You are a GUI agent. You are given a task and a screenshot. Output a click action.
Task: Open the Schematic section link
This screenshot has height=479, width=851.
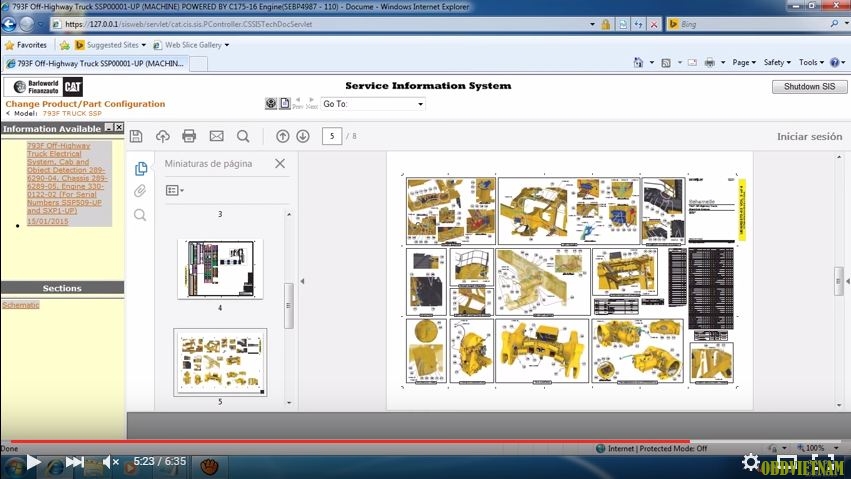click(x=21, y=304)
